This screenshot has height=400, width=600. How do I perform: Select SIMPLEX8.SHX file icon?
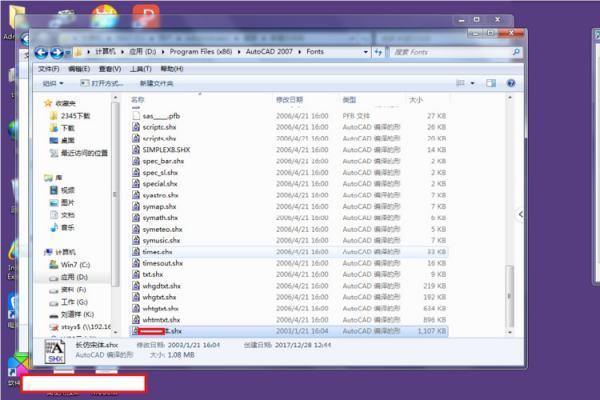pyautogui.click(x=136, y=149)
